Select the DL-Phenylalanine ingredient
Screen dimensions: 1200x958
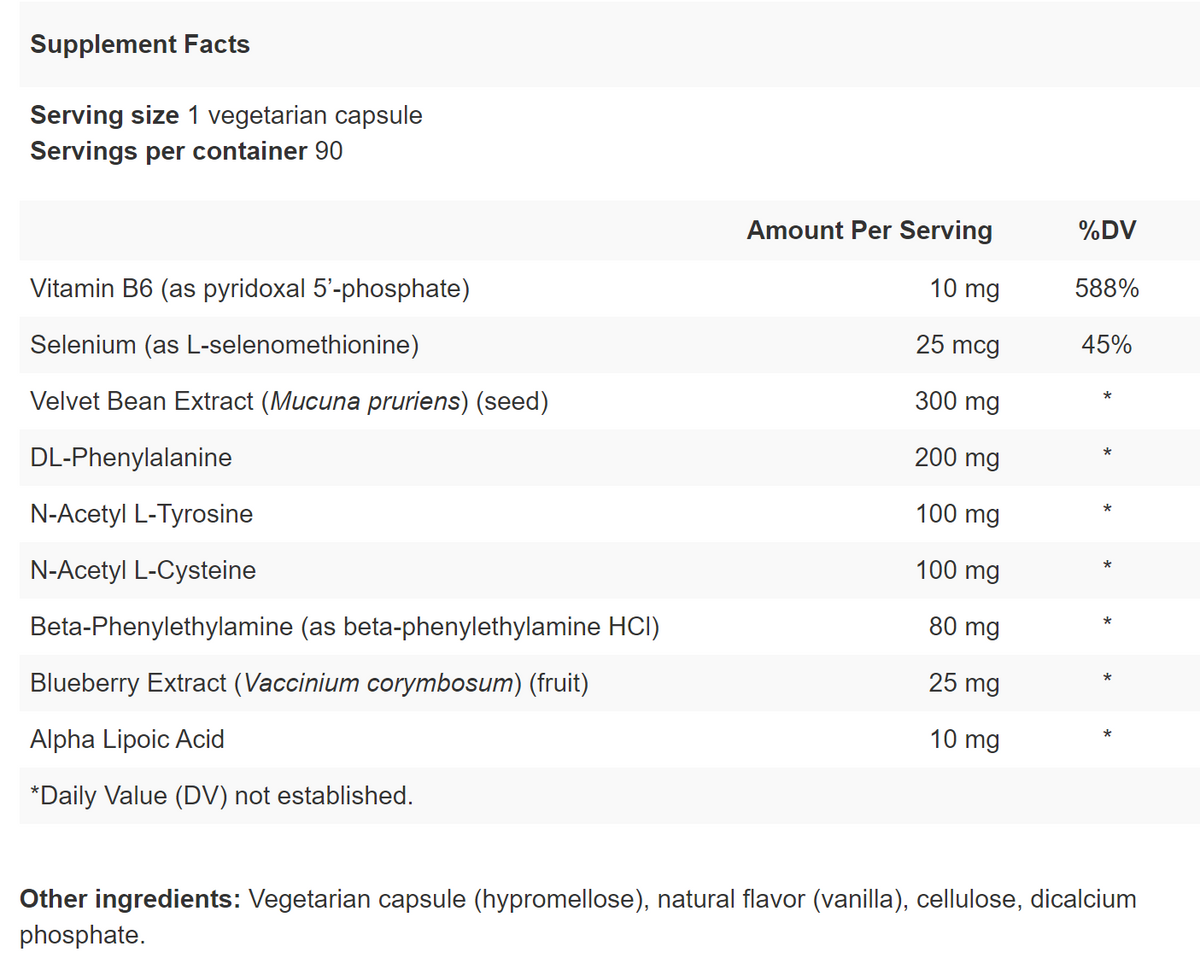(x=131, y=458)
